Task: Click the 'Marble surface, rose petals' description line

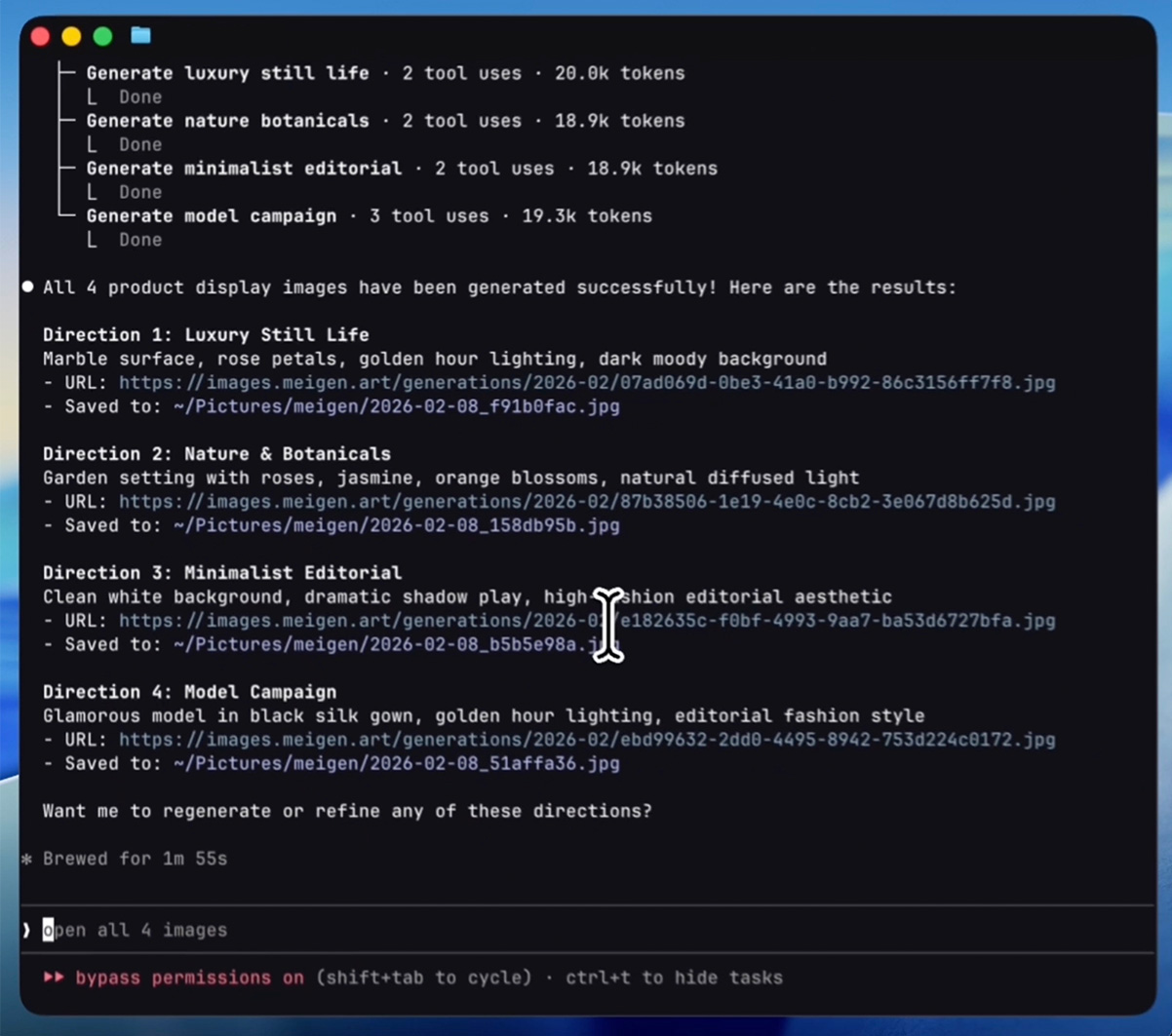Action: click(x=435, y=359)
